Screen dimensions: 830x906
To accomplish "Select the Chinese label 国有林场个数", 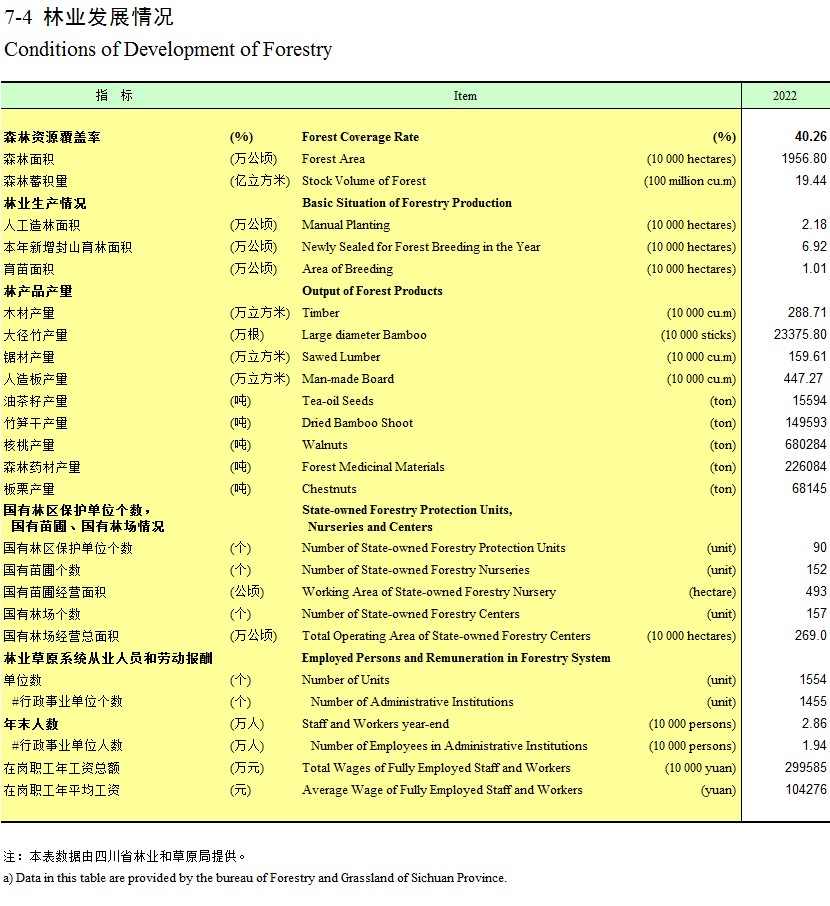I will [42, 614].
